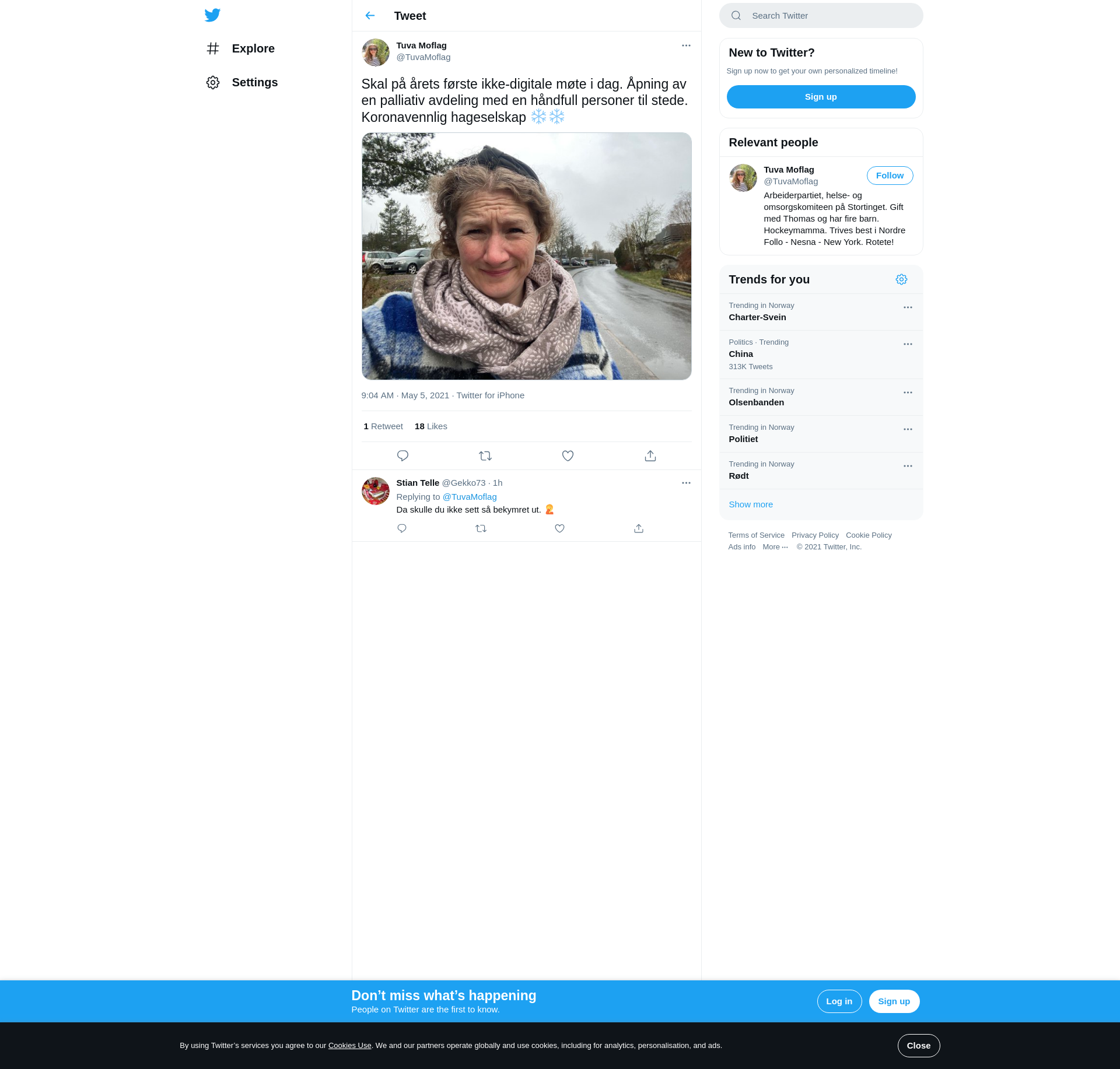Open Tuva Moflag's avatar in Relevant people
Viewport: 1120px width, 1069px height.
[743, 178]
